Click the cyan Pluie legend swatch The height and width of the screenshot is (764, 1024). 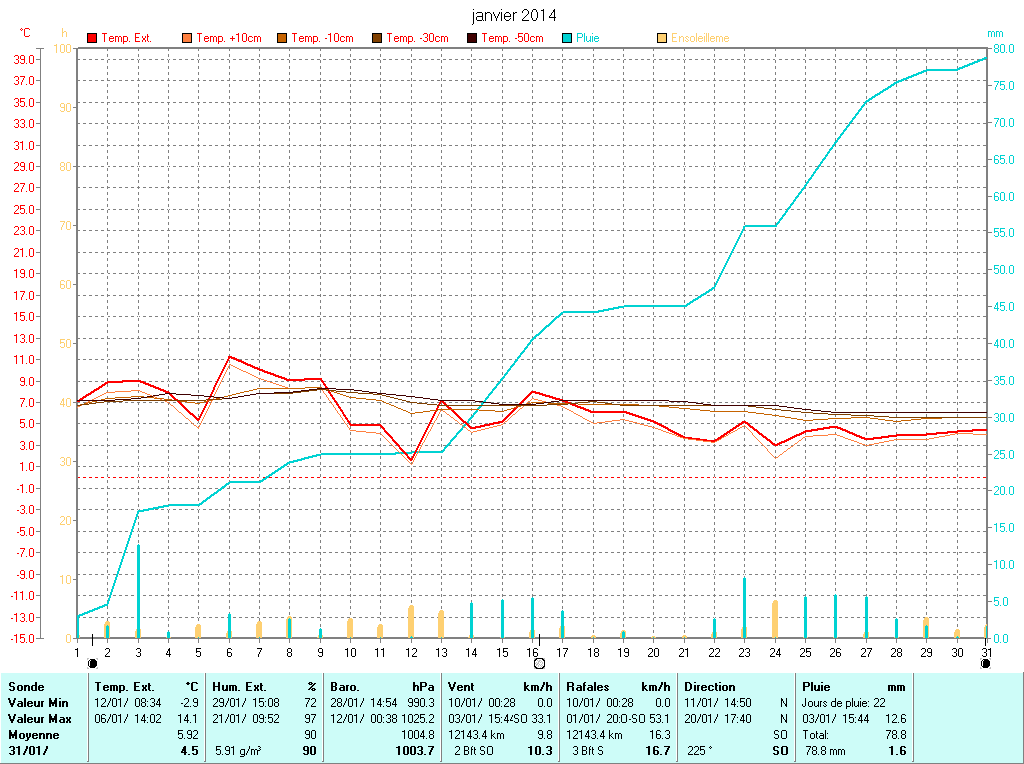[x=567, y=38]
